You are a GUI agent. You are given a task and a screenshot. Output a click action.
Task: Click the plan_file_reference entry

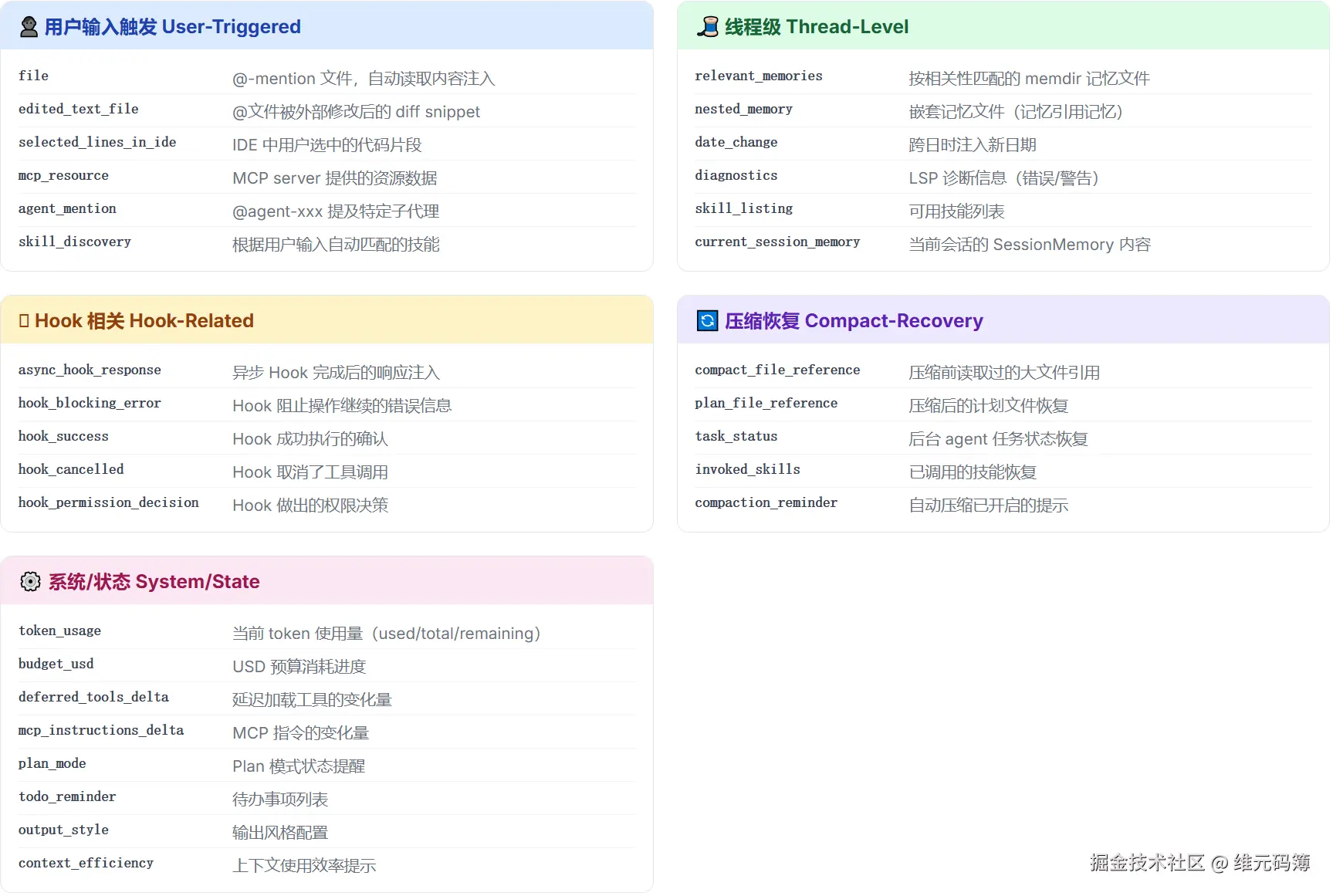(x=766, y=404)
